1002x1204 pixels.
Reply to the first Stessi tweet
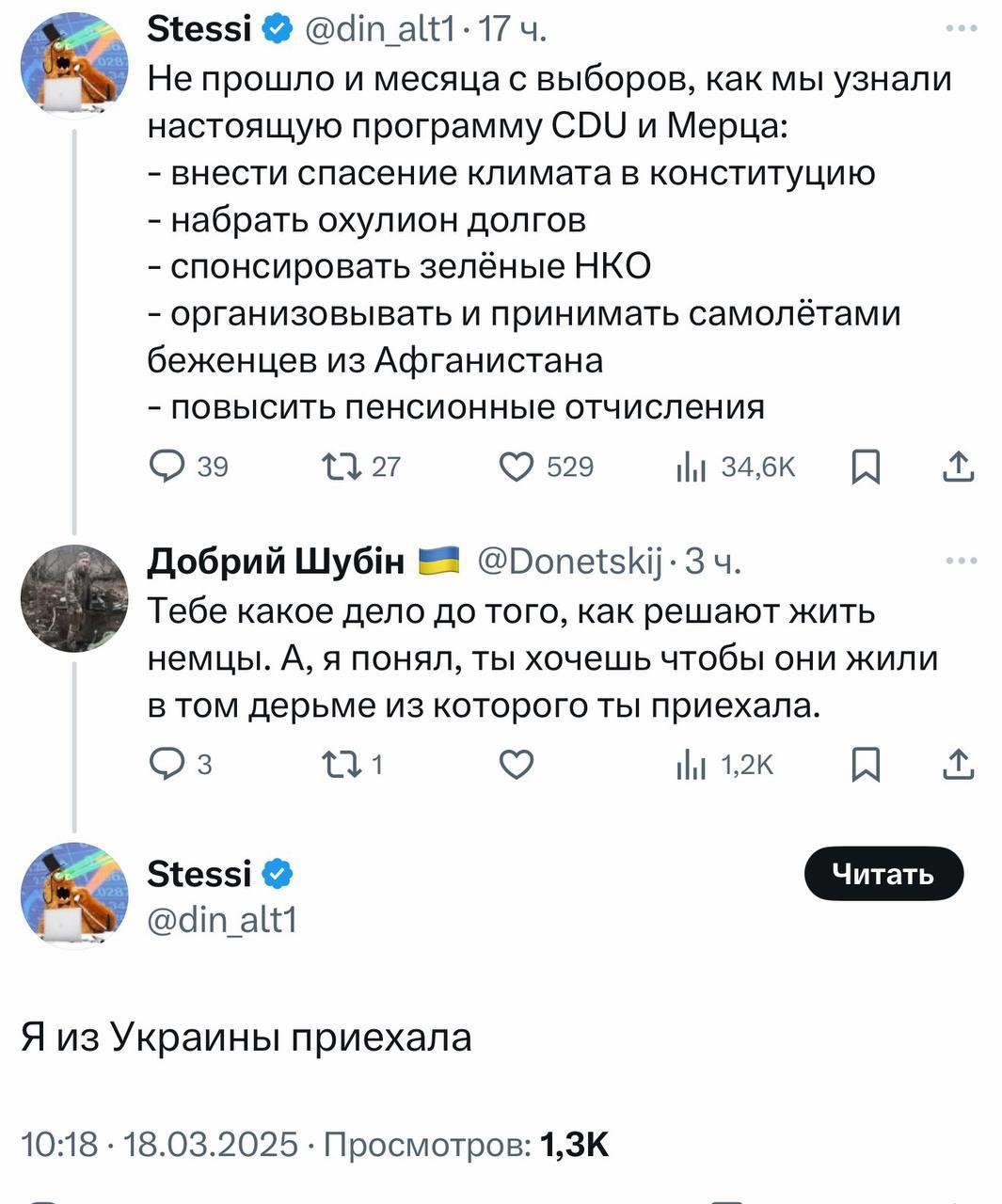point(167,467)
